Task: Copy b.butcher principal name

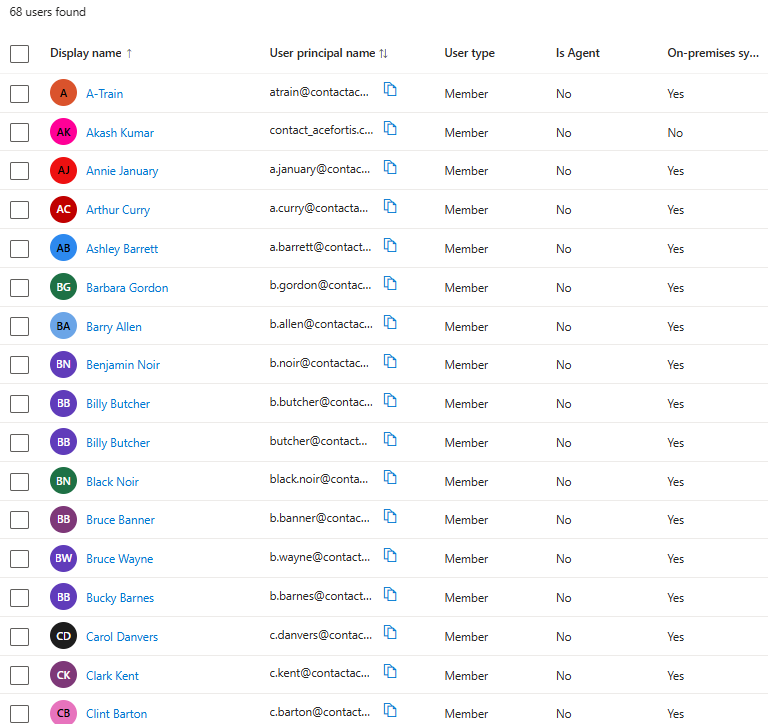Action: click(x=390, y=401)
